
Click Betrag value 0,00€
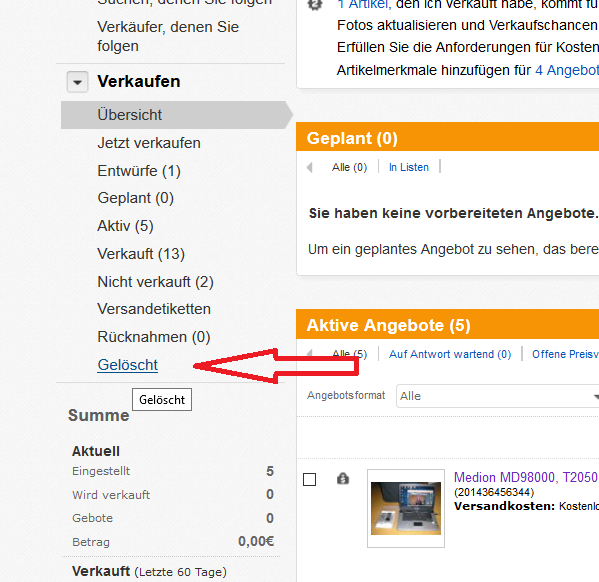[x=256, y=541]
